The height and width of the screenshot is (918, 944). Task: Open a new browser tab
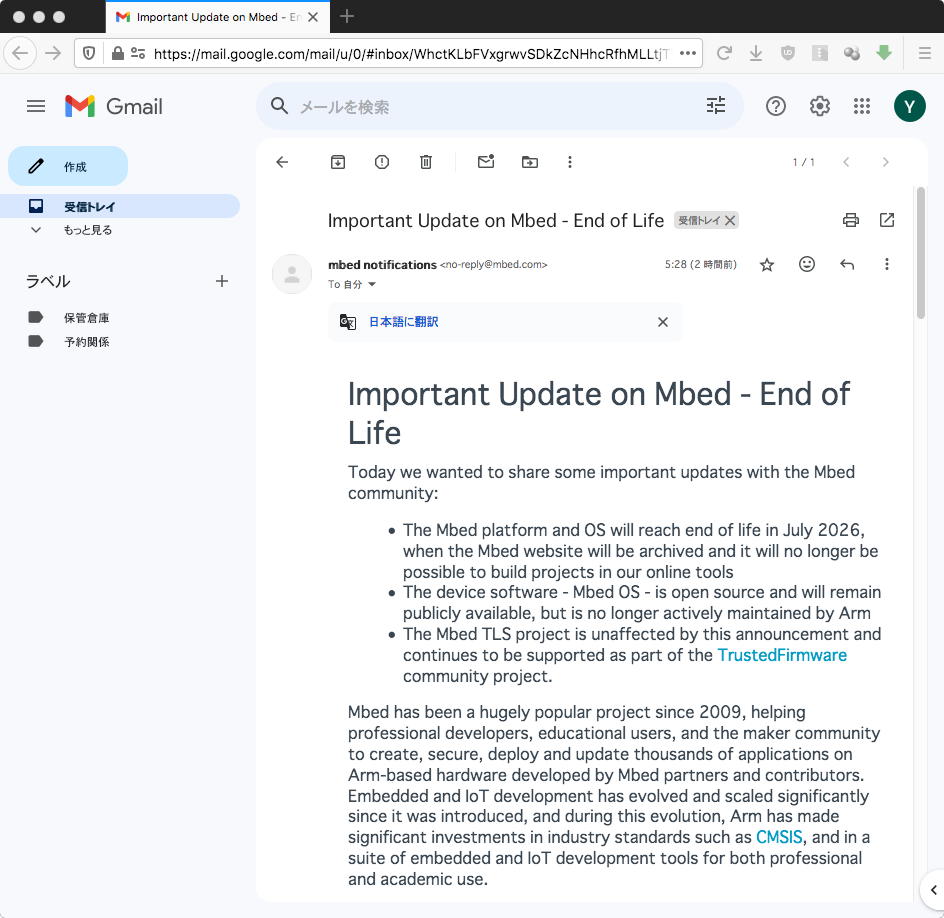coord(347,16)
